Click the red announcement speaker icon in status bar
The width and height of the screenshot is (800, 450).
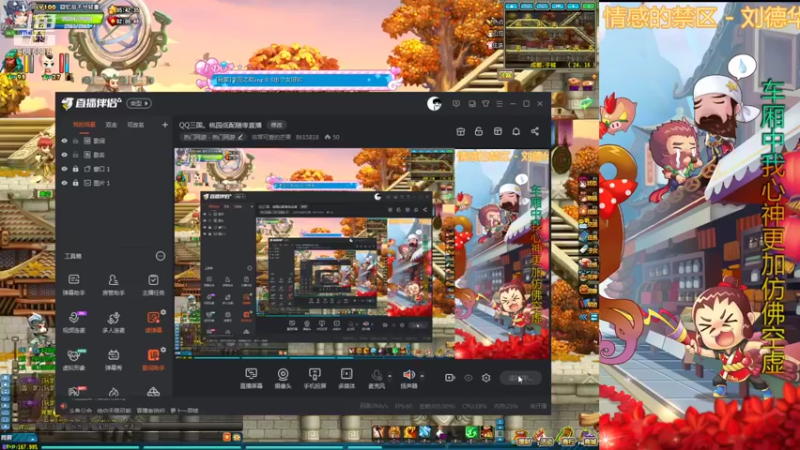click(63, 407)
